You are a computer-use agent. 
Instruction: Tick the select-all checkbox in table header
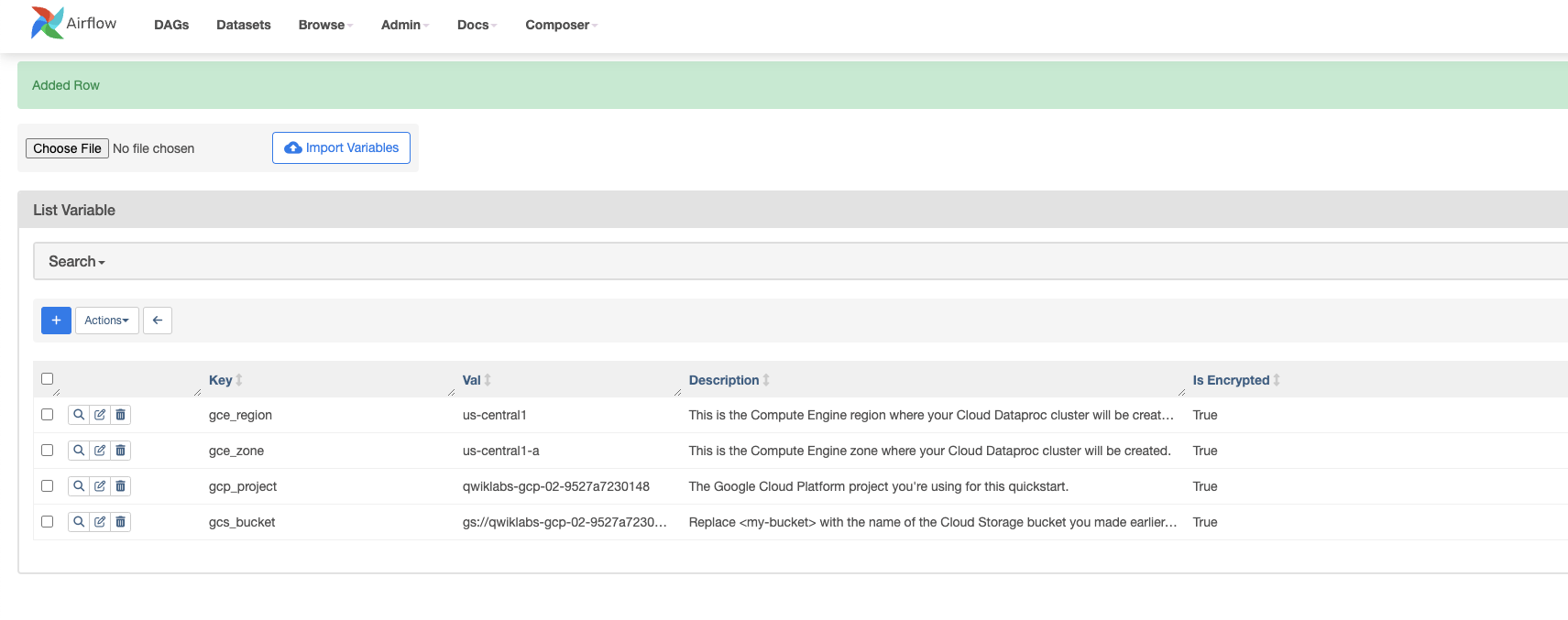[x=48, y=379]
